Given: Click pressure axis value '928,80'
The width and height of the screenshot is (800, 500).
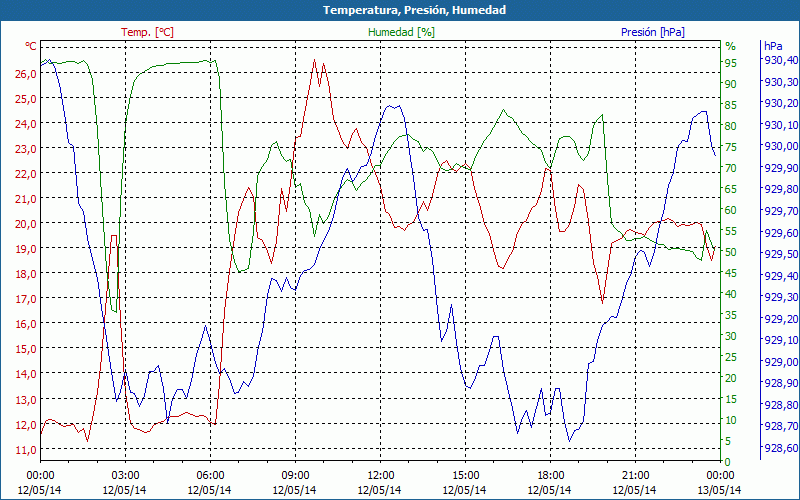Looking at the screenshot, I should tap(780, 405).
